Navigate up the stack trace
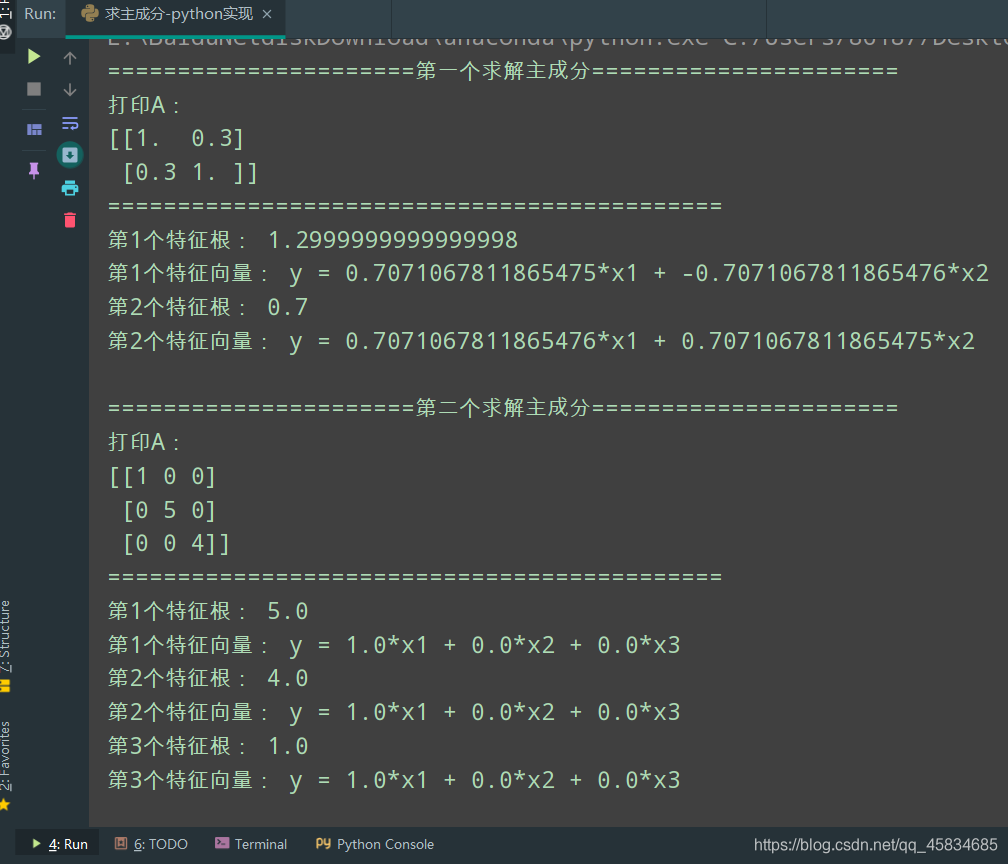The image size is (1008, 864). [70, 58]
